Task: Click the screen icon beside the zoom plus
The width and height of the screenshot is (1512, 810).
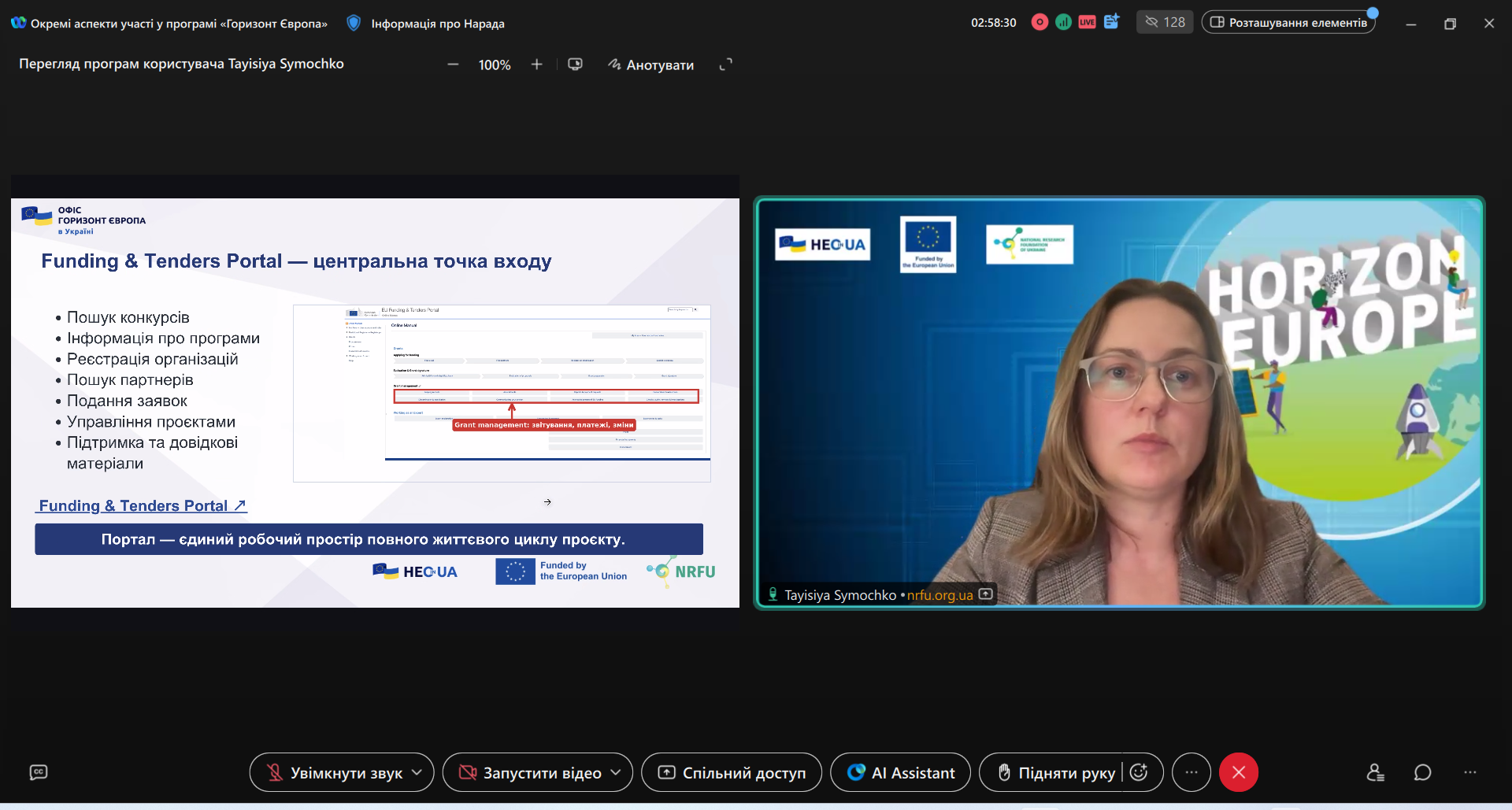Action: (x=575, y=65)
